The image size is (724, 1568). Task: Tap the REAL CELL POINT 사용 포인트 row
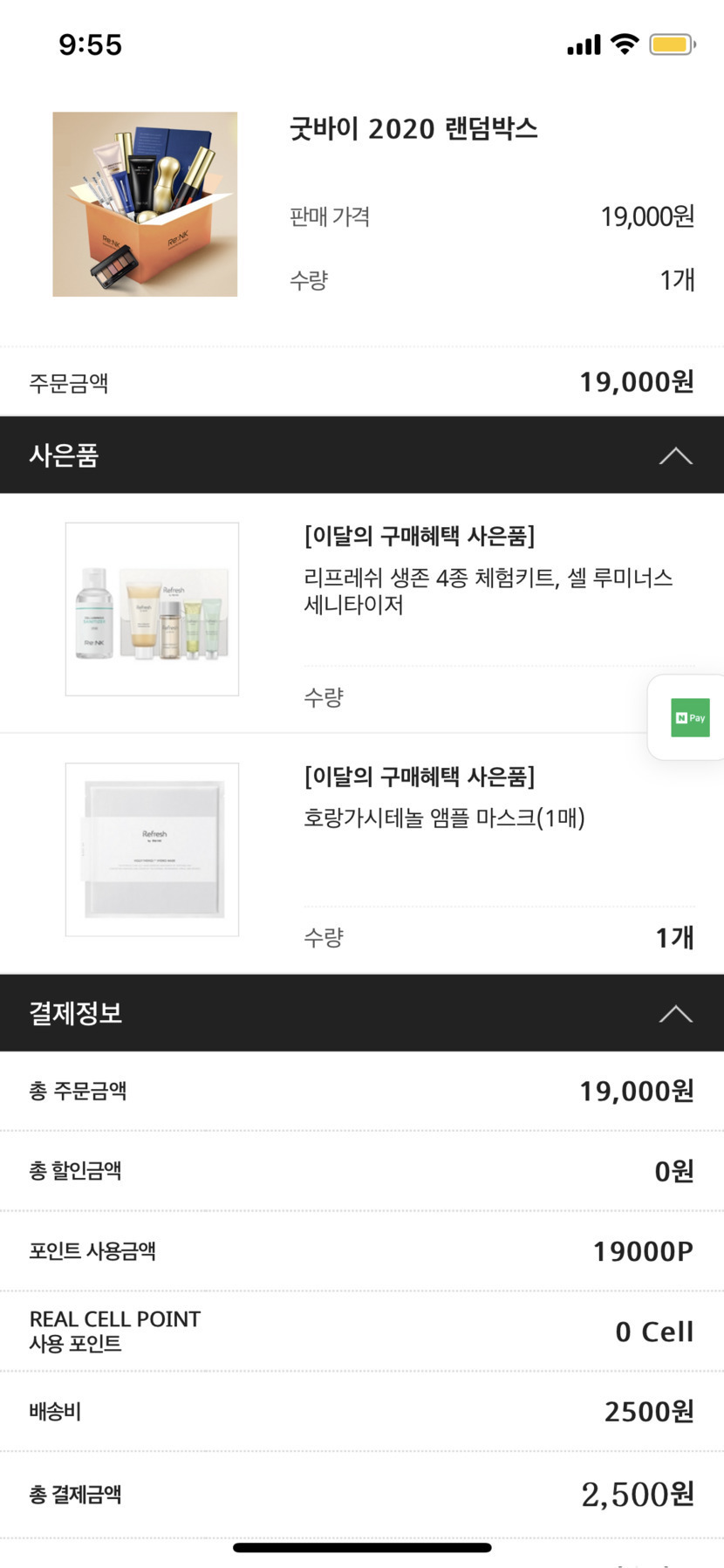click(362, 1332)
